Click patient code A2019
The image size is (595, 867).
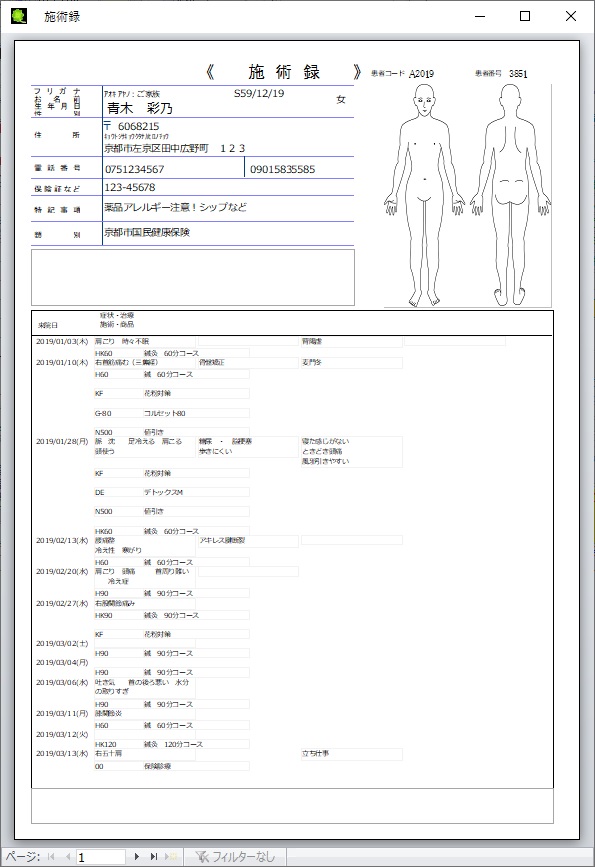point(421,74)
